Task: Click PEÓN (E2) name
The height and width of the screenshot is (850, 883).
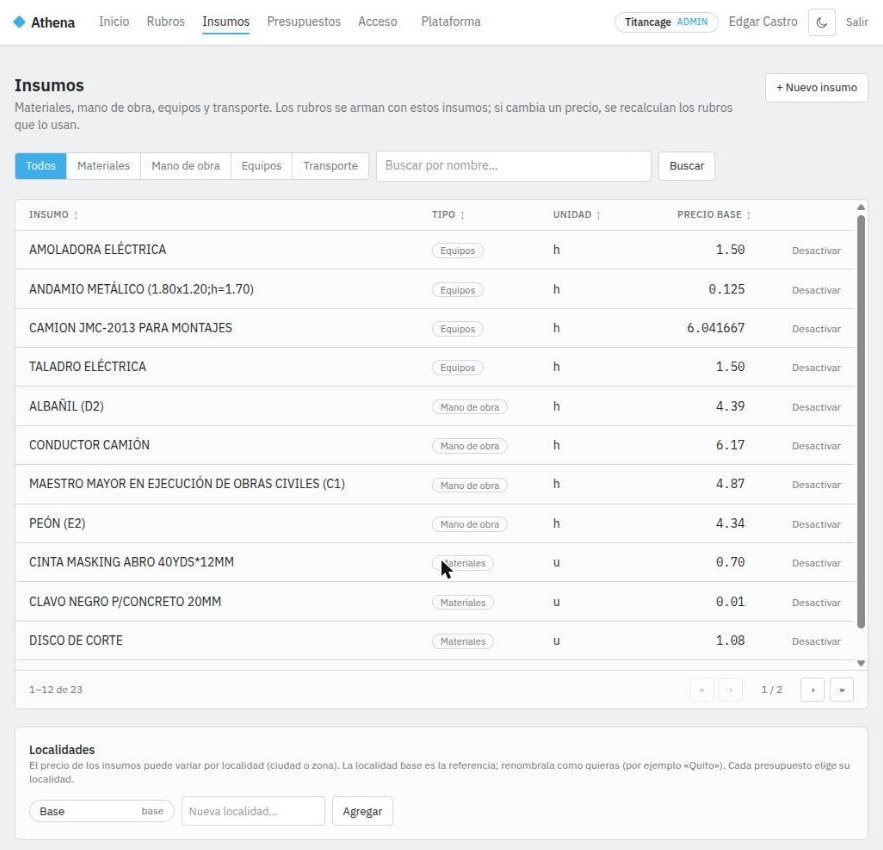Action: [x=57, y=523]
